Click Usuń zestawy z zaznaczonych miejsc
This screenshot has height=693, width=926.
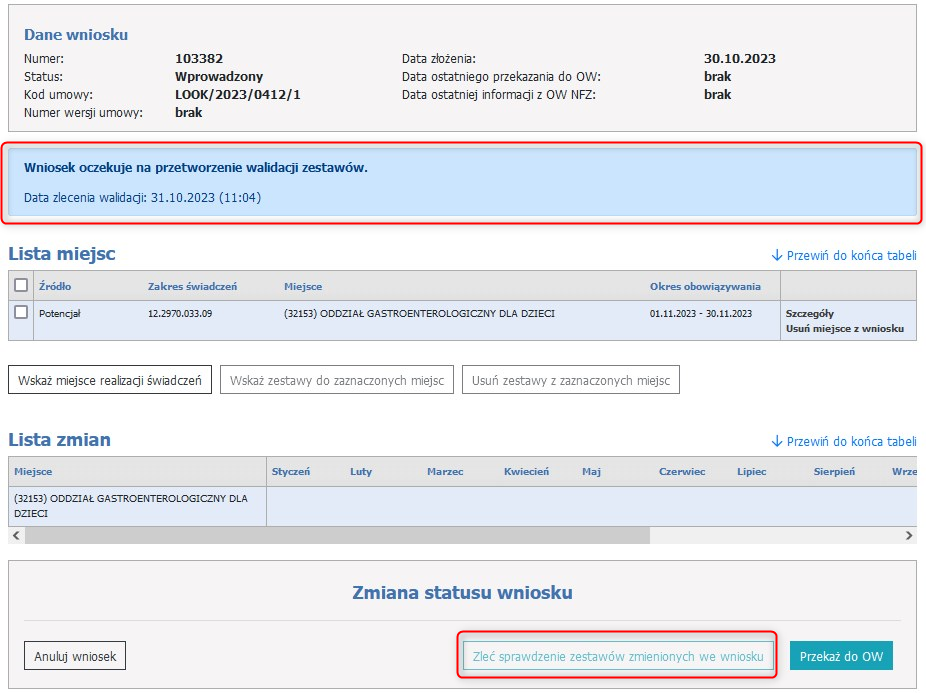click(570, 380)
